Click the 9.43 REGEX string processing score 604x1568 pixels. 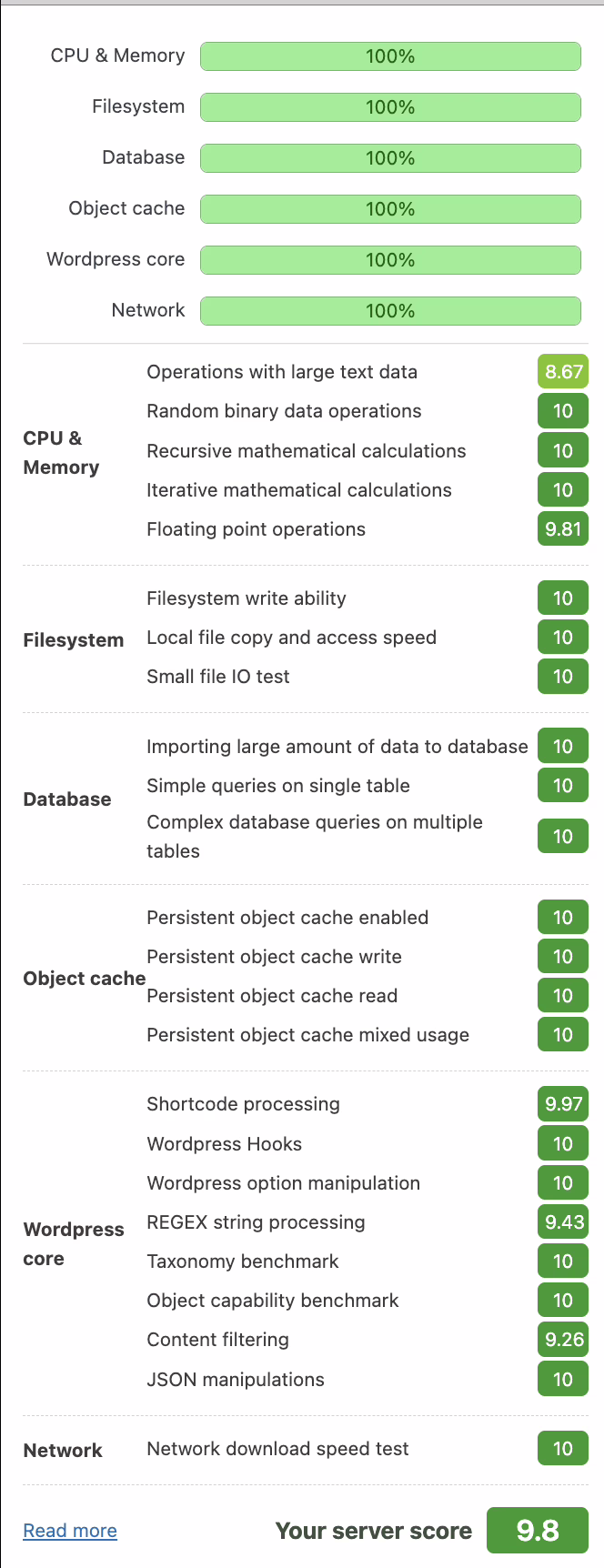point(563,1222)
